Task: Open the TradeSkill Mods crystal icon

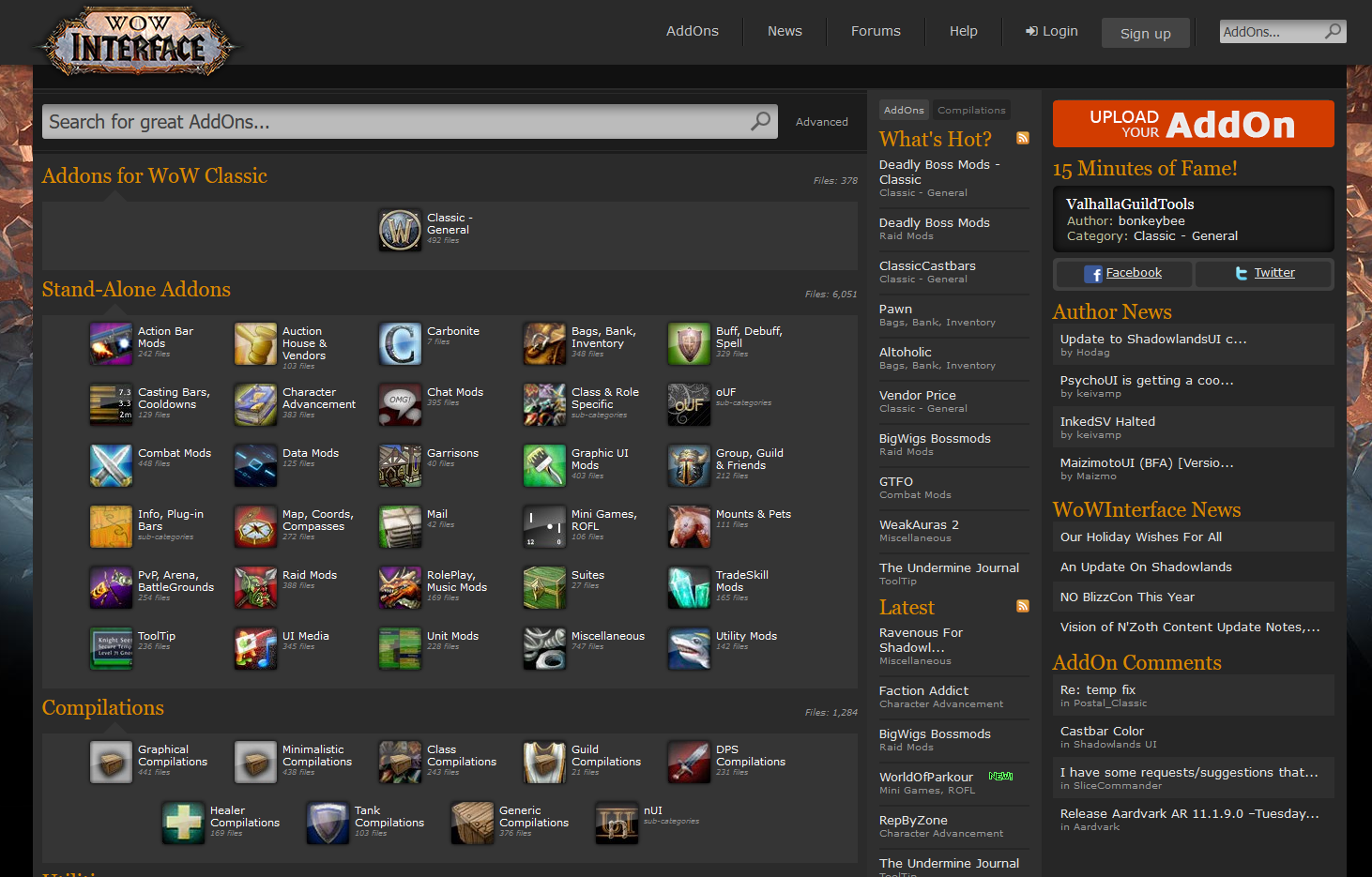Action: pyautogui.click(x=689, y=587)
